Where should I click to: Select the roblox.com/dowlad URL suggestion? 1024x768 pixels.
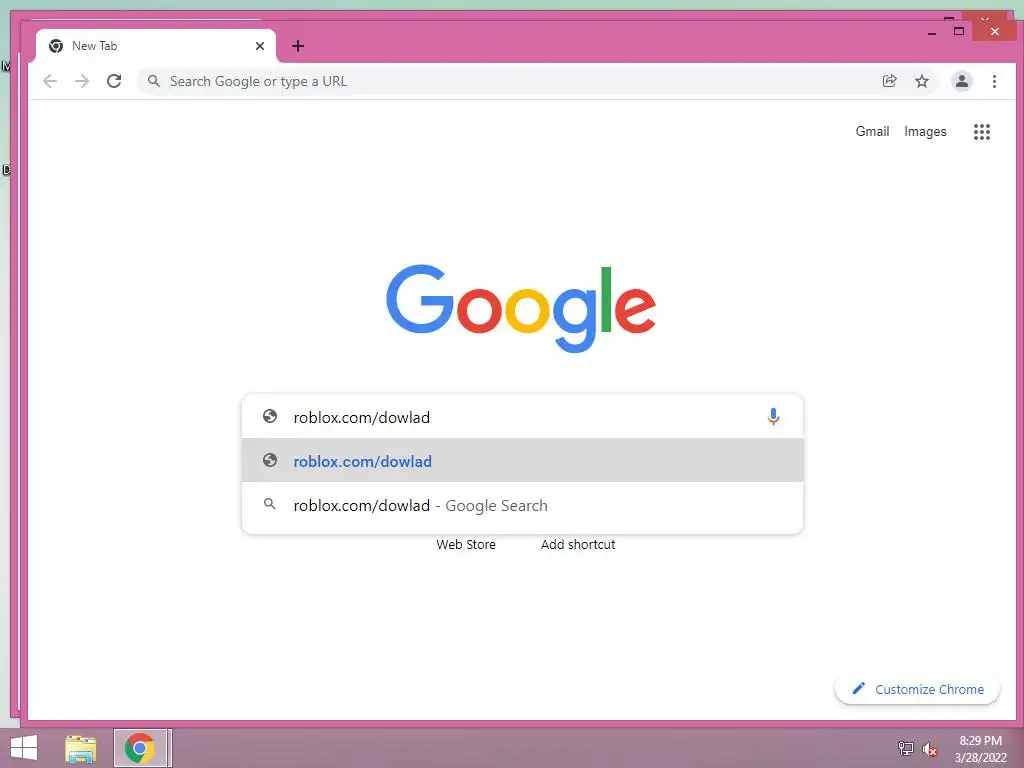tap(522, 460)
